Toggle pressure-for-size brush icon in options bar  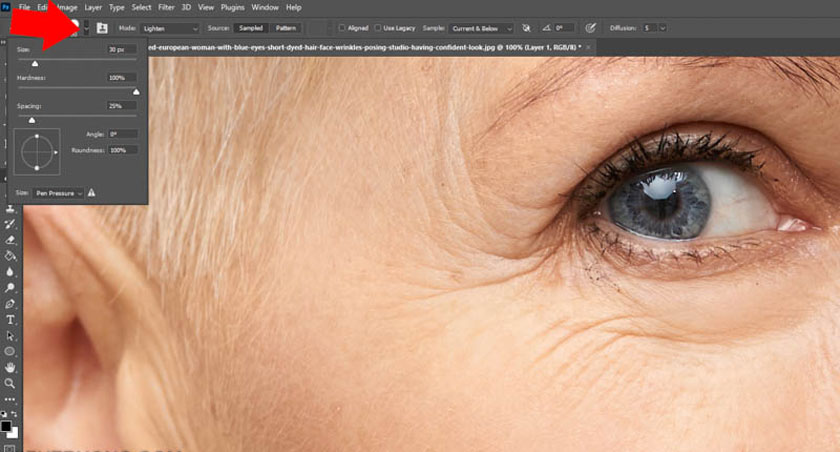590,28
